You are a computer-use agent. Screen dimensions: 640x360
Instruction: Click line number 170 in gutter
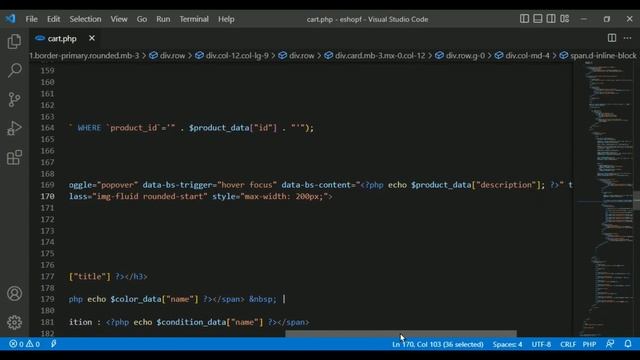click(47, 196)
